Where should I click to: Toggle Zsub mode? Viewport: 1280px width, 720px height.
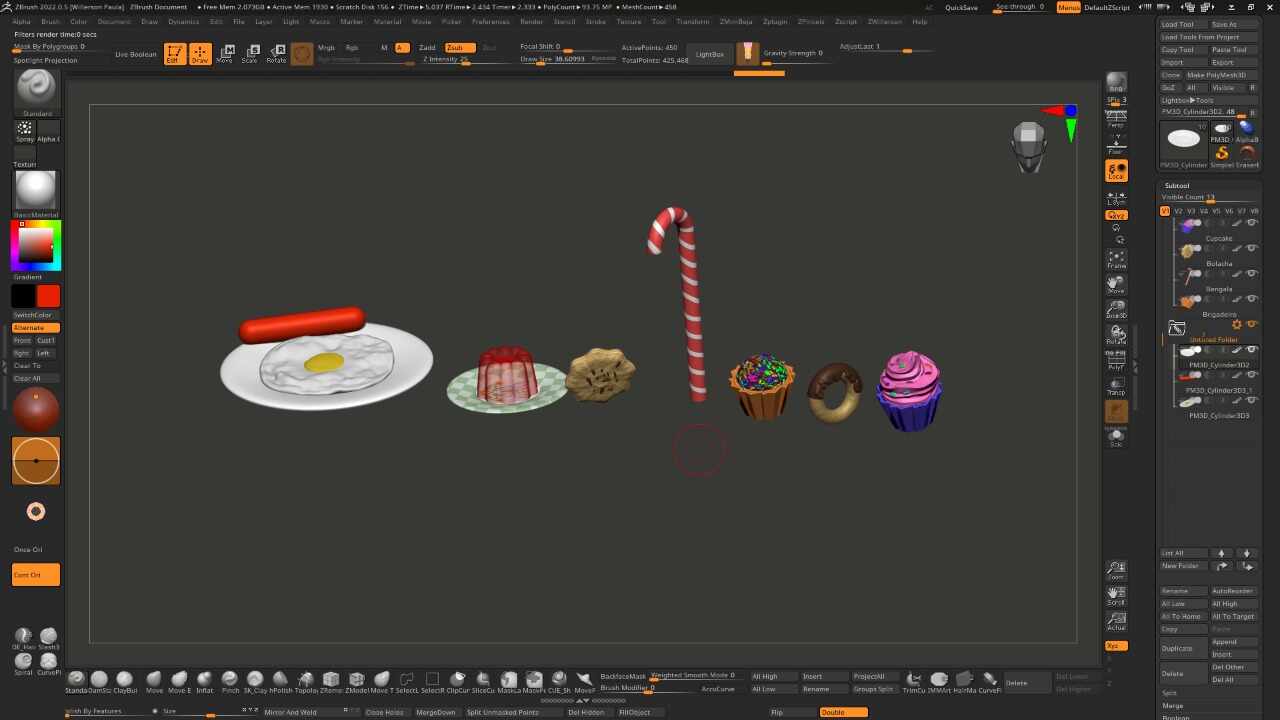tap(459, 47)
